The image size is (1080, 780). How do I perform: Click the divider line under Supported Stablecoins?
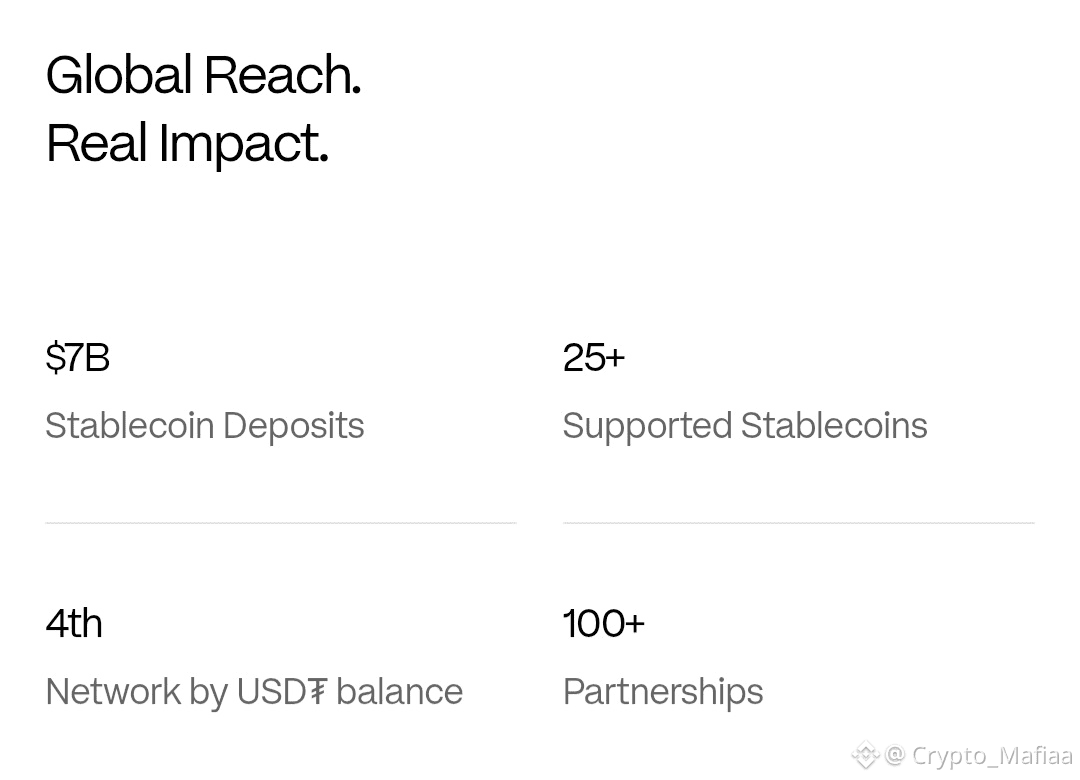tap(798, 522)
